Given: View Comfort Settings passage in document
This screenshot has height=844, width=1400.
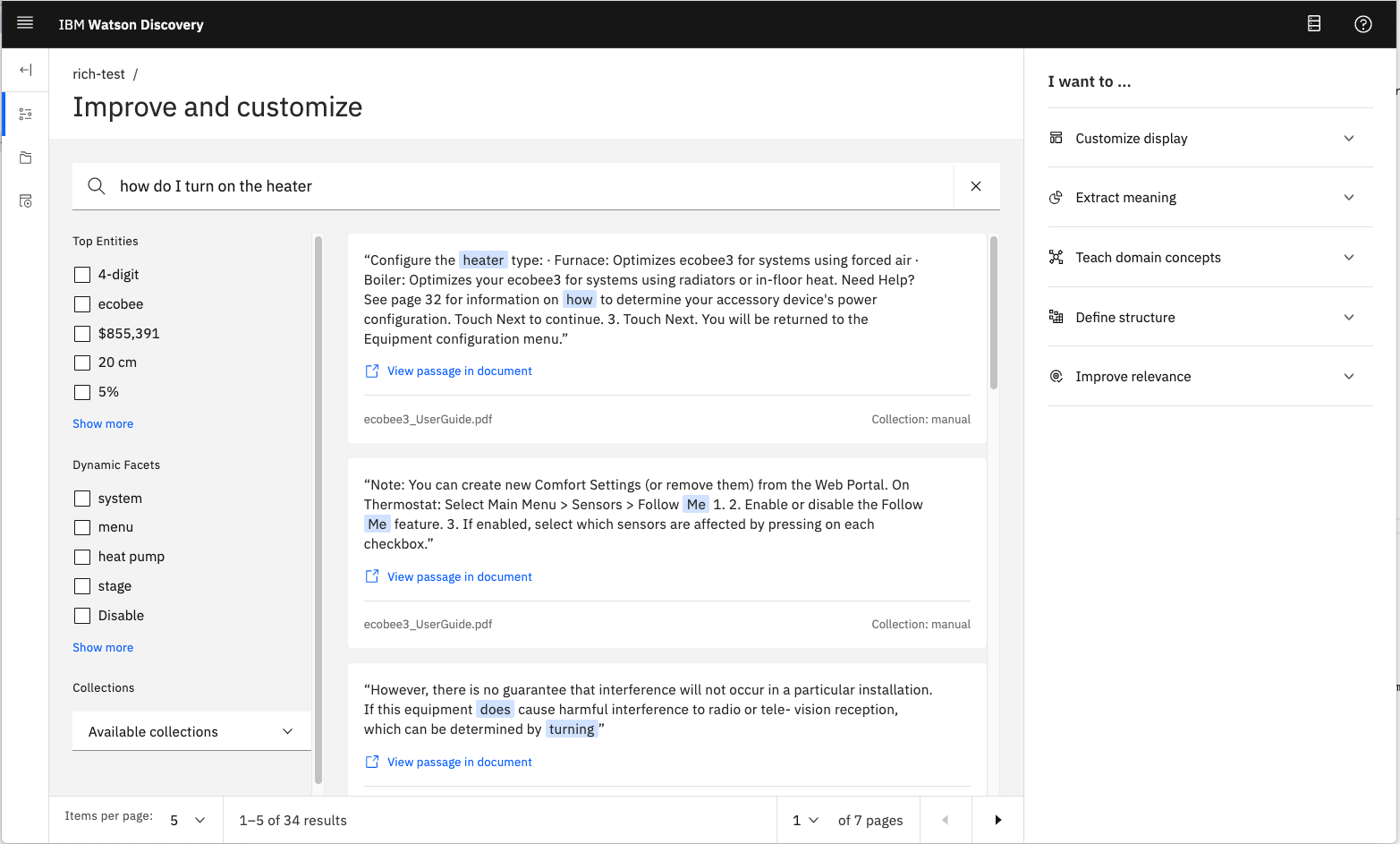Looking at the screenshot, I should 459,576.
